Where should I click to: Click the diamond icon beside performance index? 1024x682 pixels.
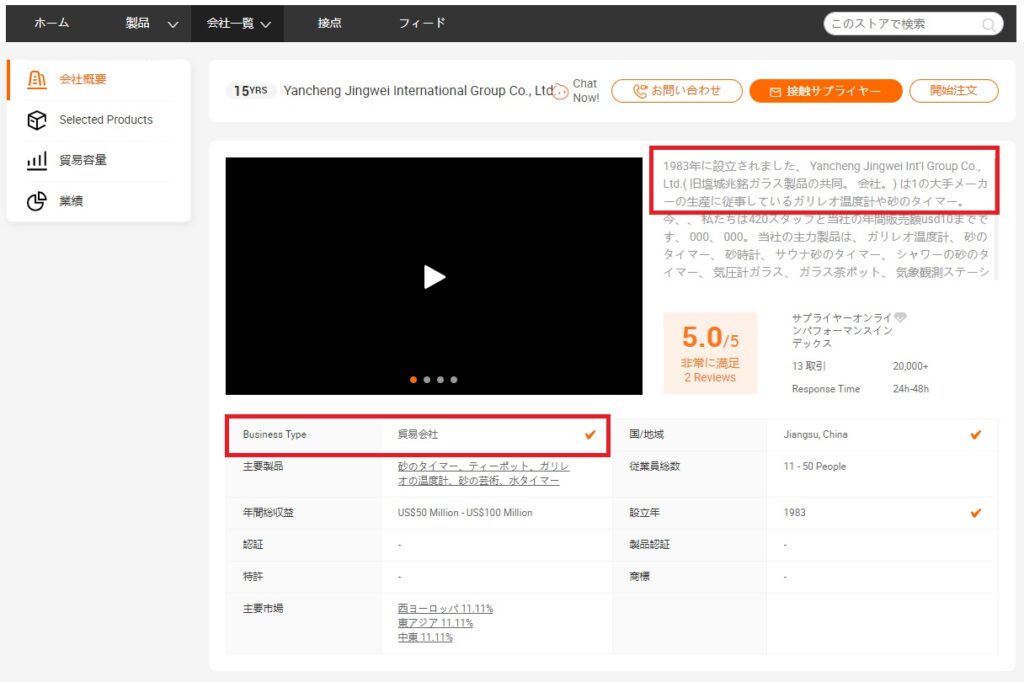coord(900,317)
